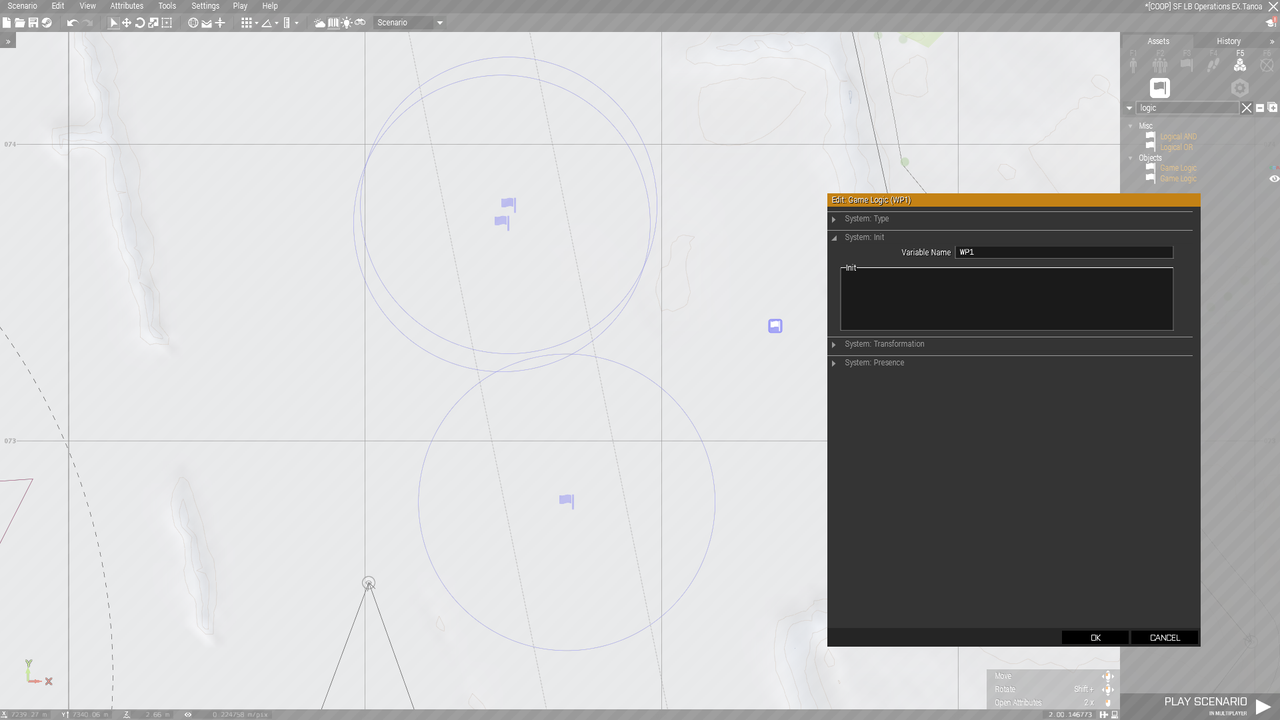
Task: Open the Scenario phase dropdown
Action: click(x=409, y=23)
